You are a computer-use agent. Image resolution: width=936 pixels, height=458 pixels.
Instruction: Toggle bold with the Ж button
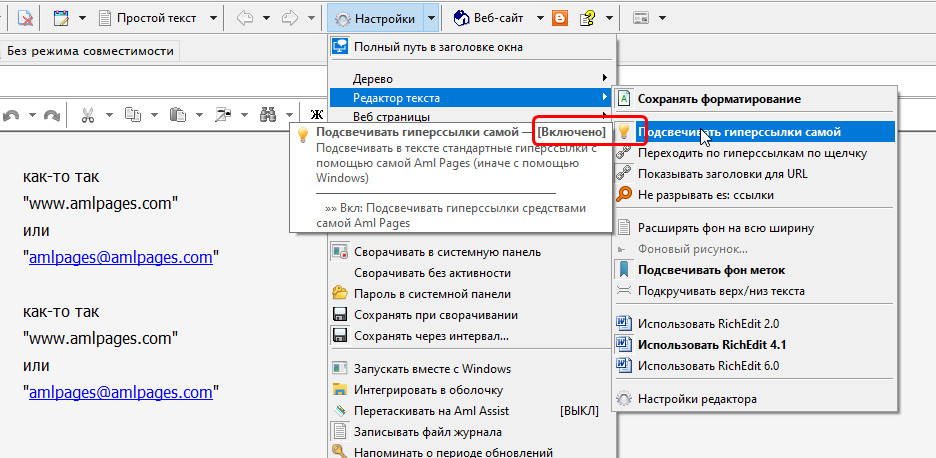[316, 115]
